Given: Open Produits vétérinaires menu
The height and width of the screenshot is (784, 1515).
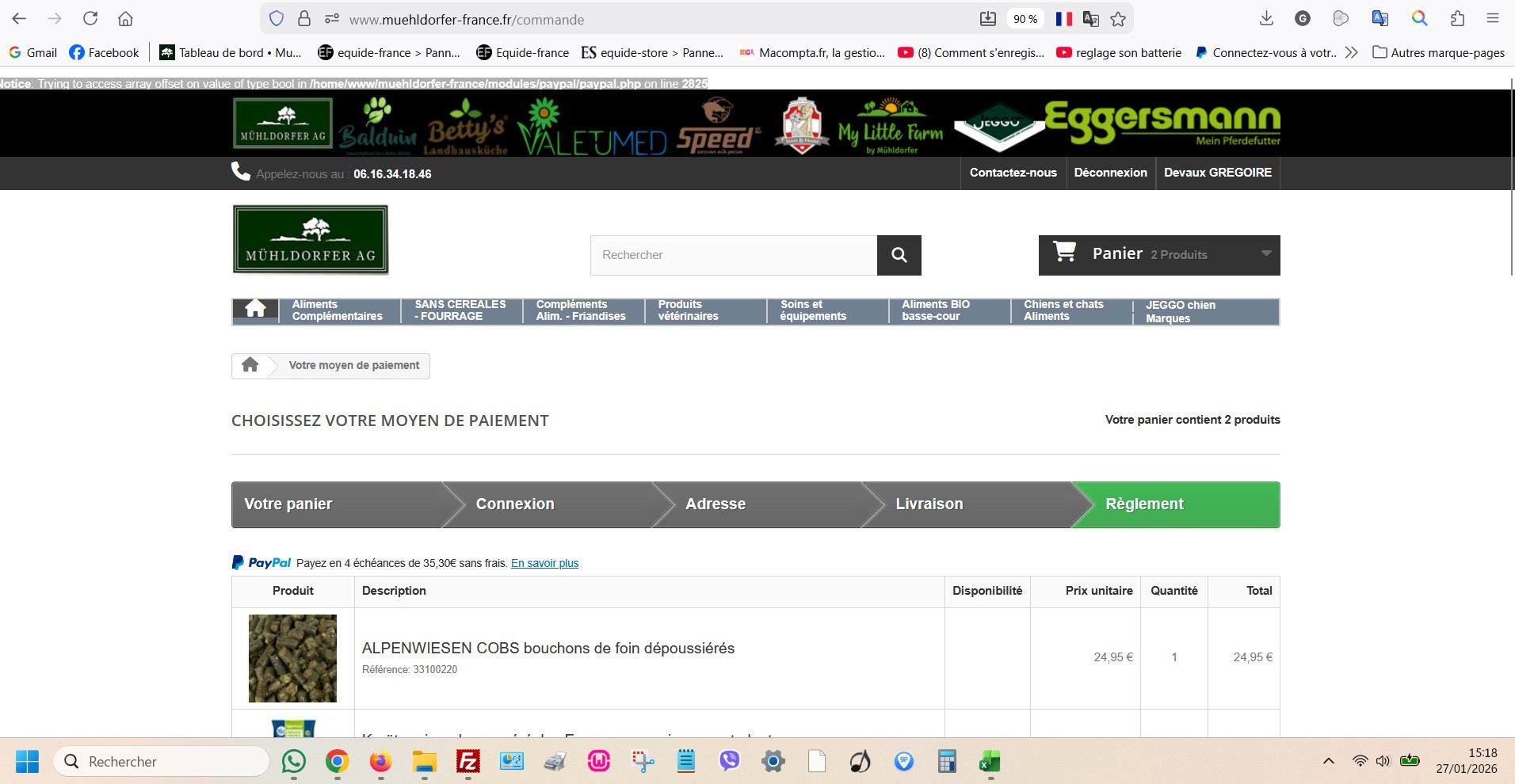Looking at the screenshot, I should click(x=688, y=310).
